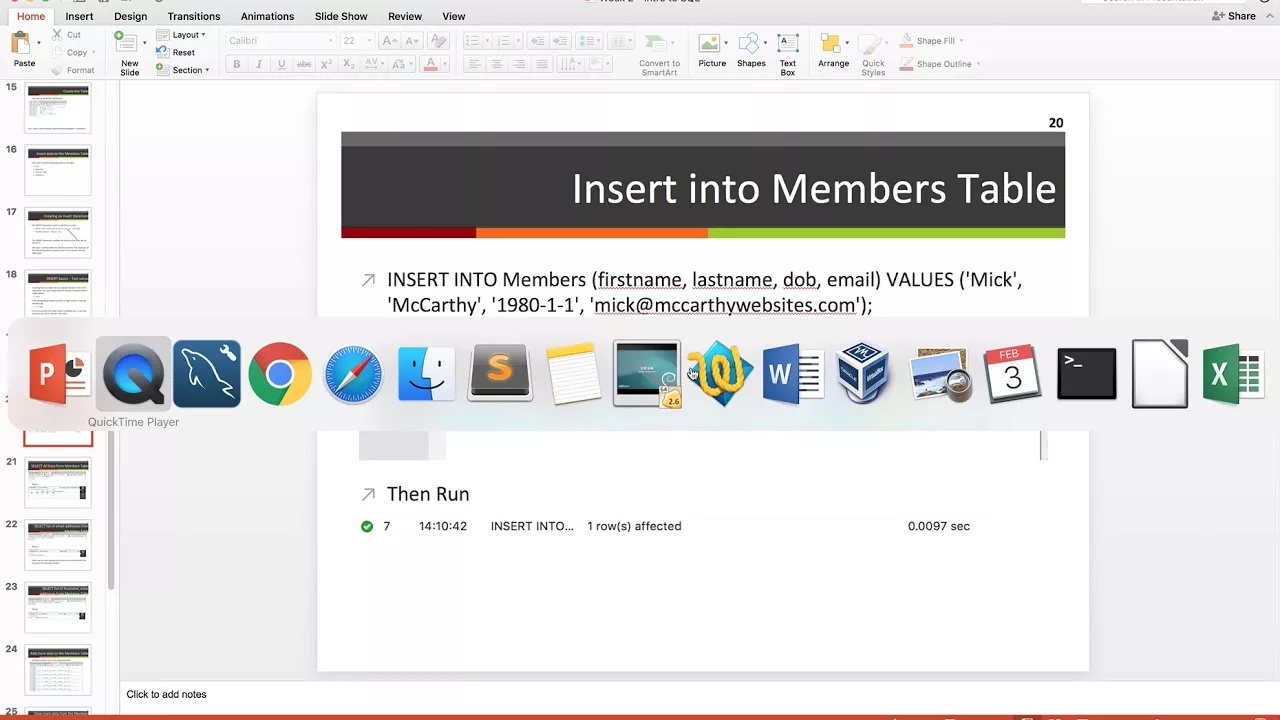Click the 'Insert into Members Table' title

pos(814,188)
